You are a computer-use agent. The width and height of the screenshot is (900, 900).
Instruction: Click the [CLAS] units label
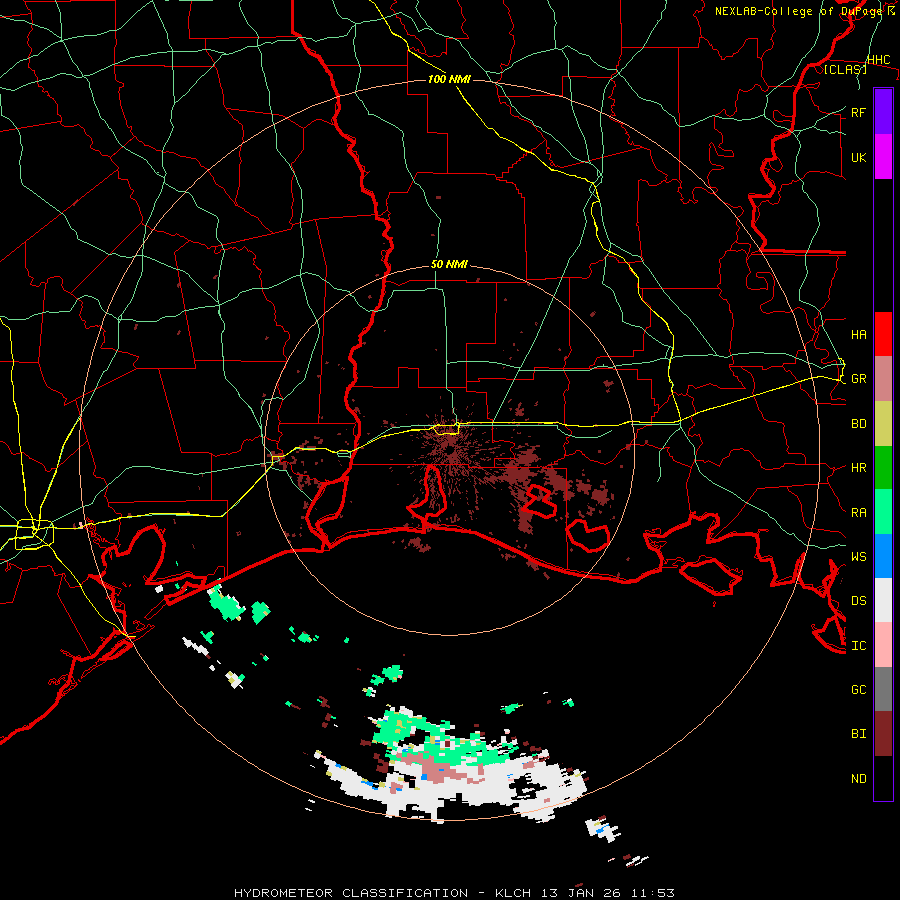(x=845, y=70)
